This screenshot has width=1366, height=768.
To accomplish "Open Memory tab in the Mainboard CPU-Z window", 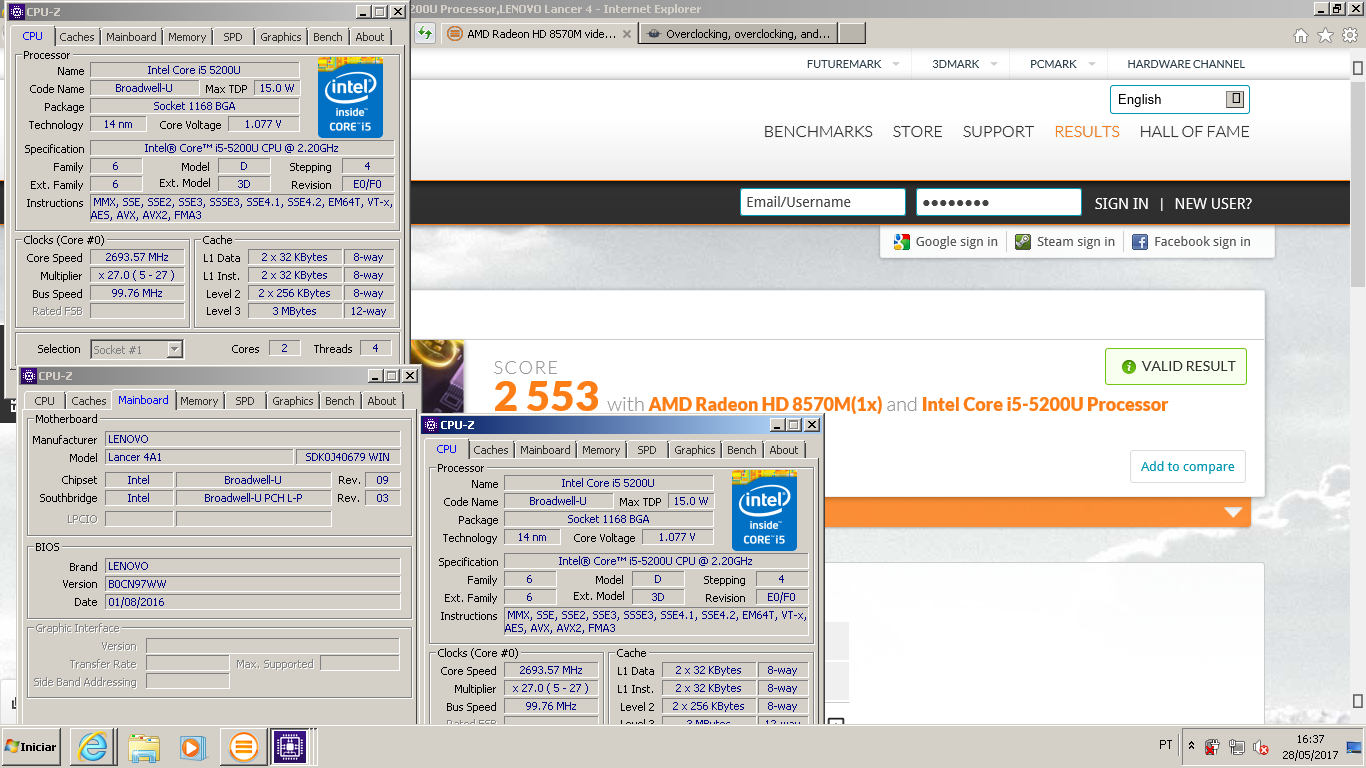I will point(199,401).
